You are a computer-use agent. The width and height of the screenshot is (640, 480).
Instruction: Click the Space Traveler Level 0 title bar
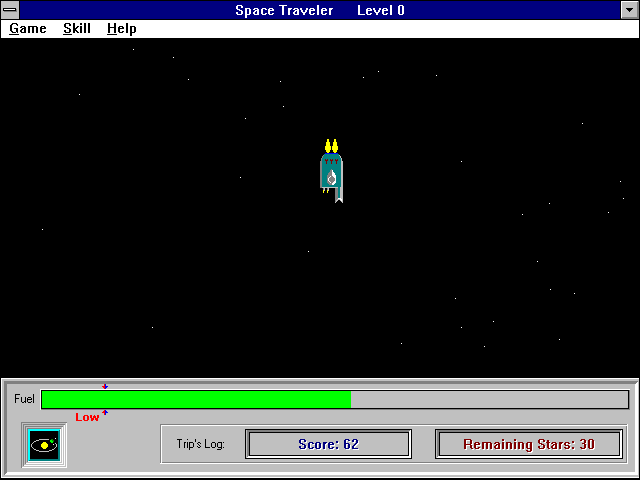coord(320,10)
